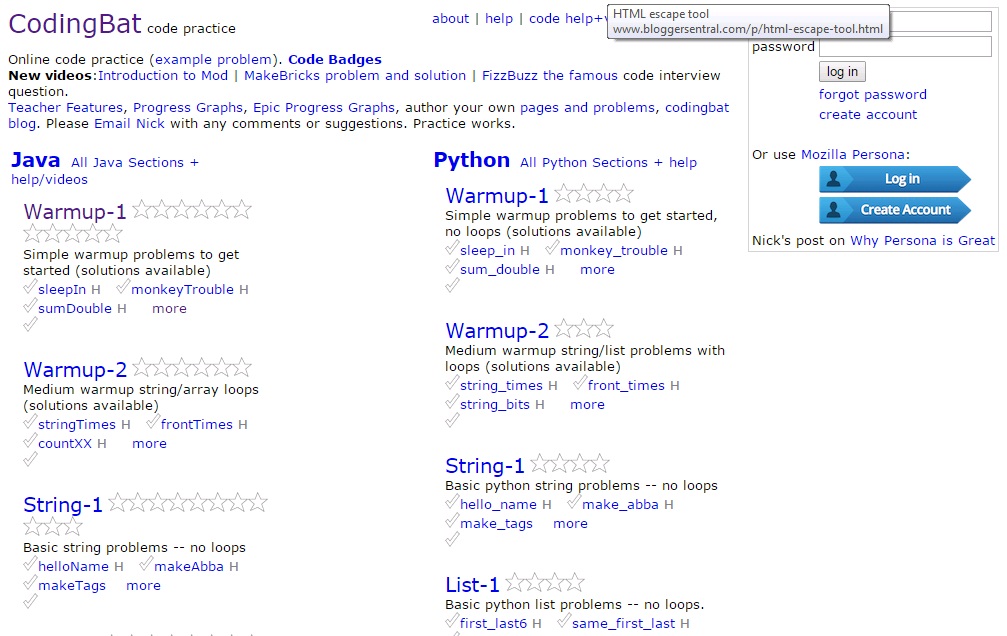
Task: Click the Persona Create Account button
Action: (x=895, y=210)
